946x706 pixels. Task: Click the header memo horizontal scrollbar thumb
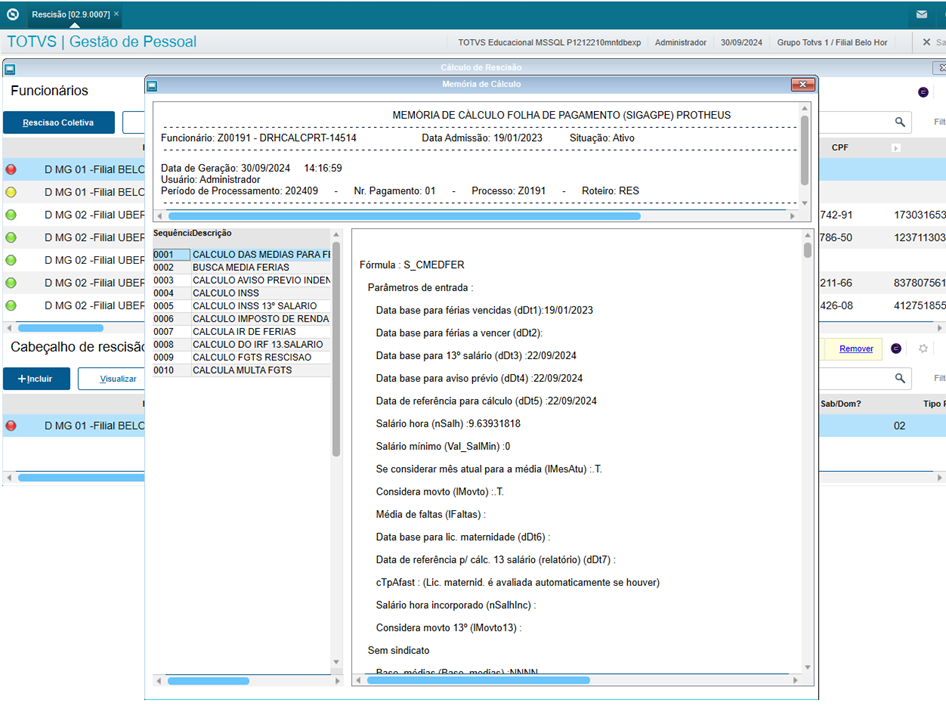coord(404,215)
